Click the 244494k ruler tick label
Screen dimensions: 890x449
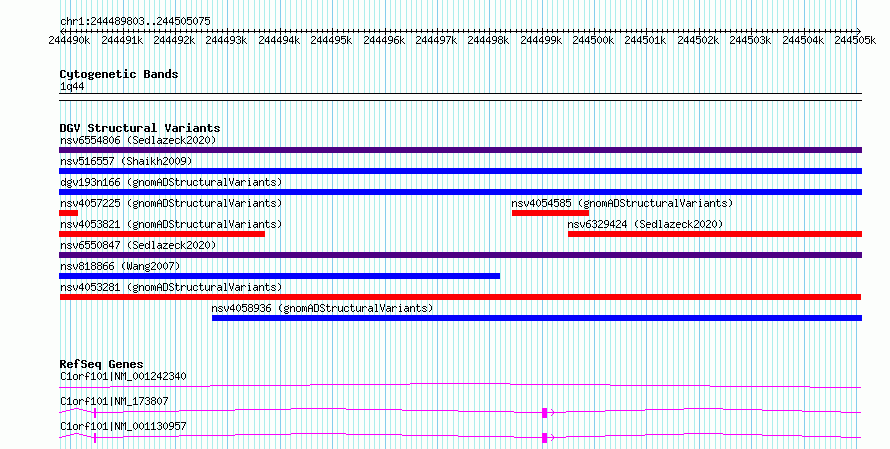pos(279,40)
